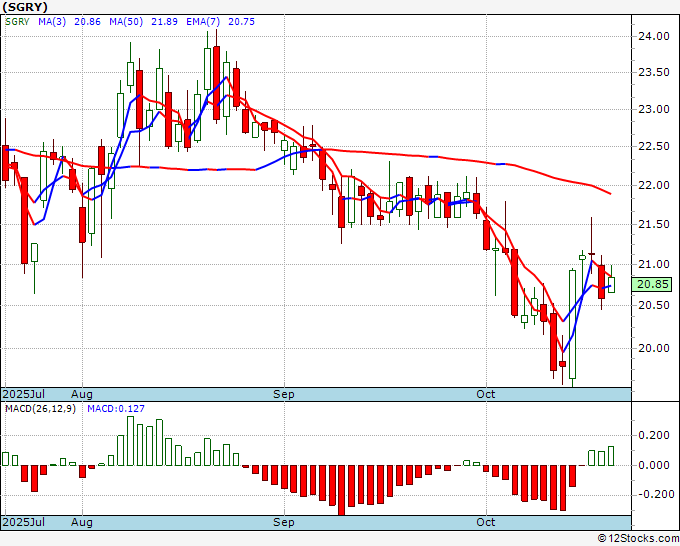Click the last green MACD histogram bar
The image size is (680, 546).
[x=611, y=456]
